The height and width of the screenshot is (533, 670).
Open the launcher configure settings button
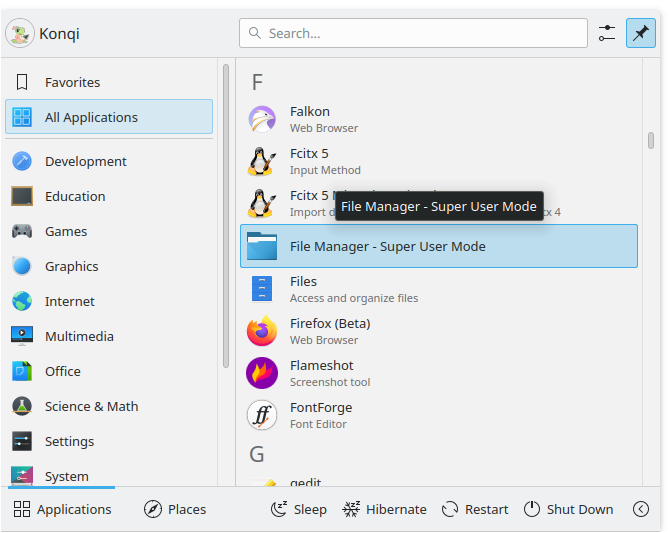point(607,33)
